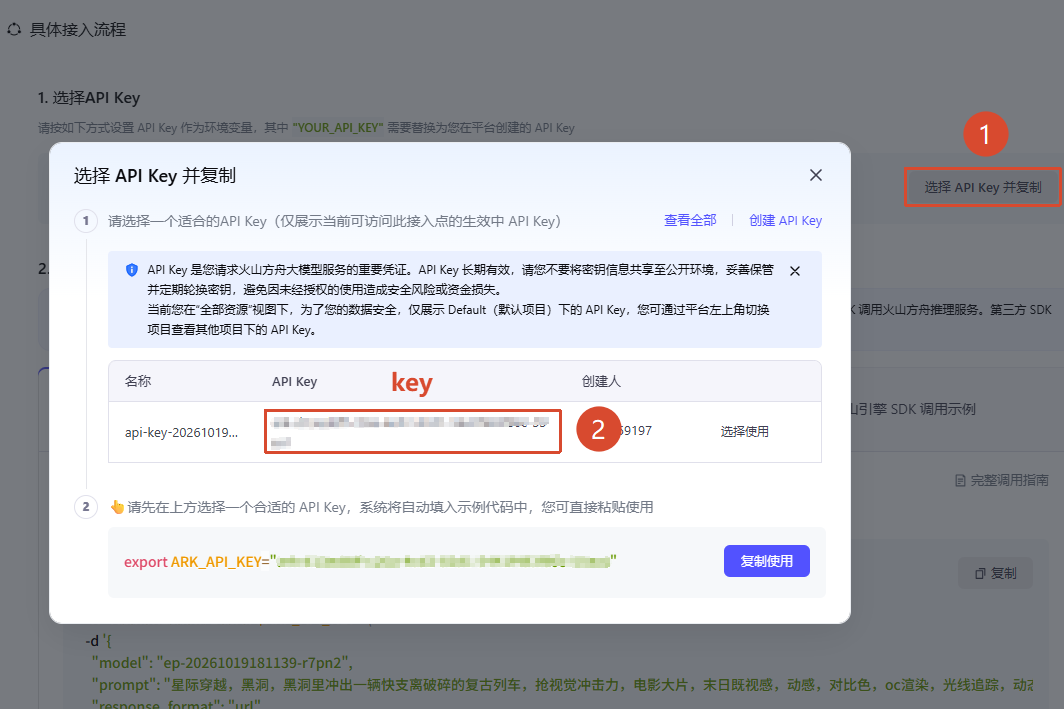Click the icon beside 具体接入流程

(x=14, y=30)
